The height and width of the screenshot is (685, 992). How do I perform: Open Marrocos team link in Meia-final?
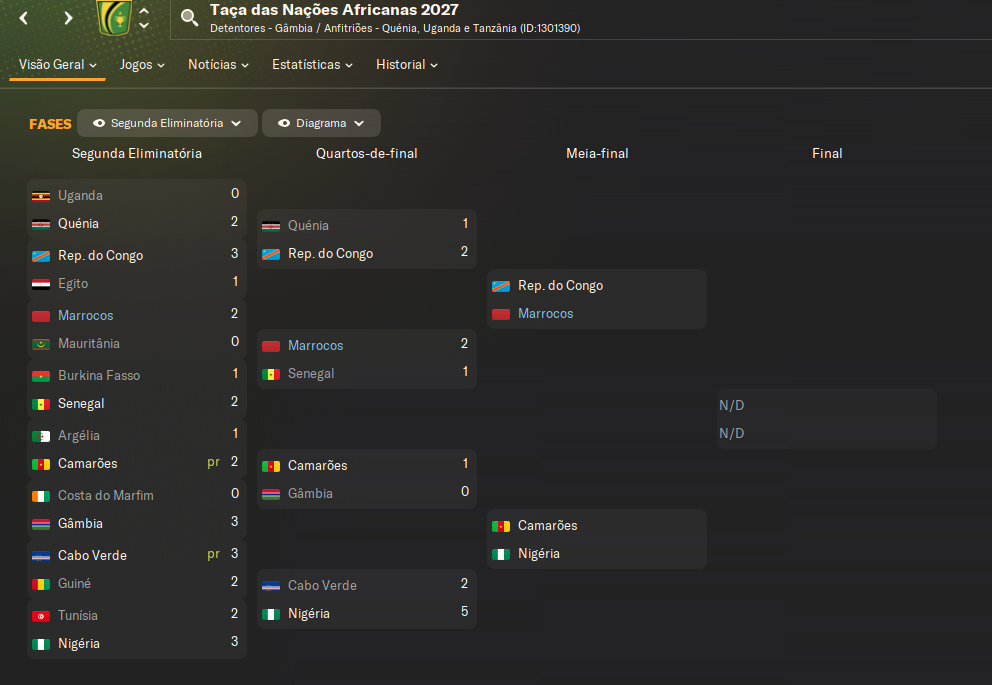[545, 314]
